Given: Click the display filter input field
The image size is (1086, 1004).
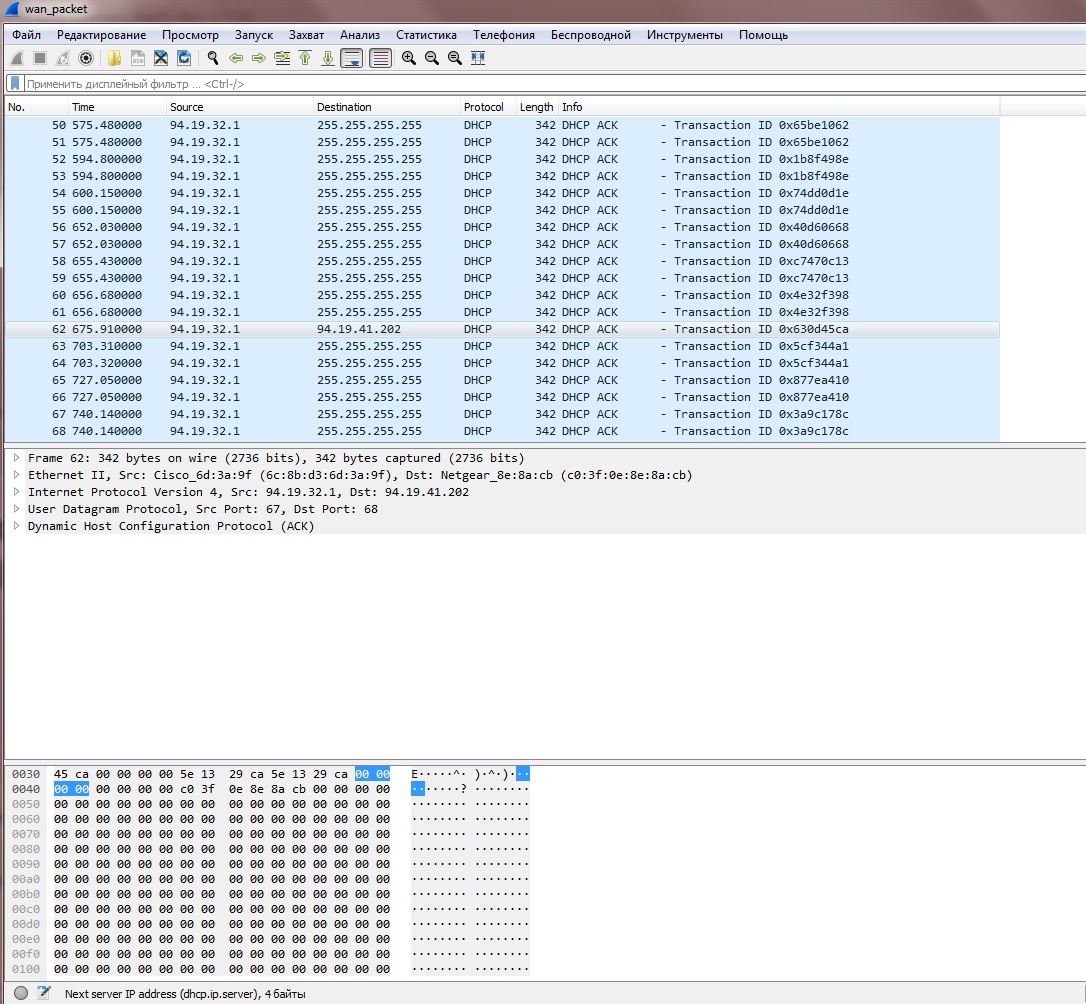Looking at the screenshot, I should pos(500,84).
